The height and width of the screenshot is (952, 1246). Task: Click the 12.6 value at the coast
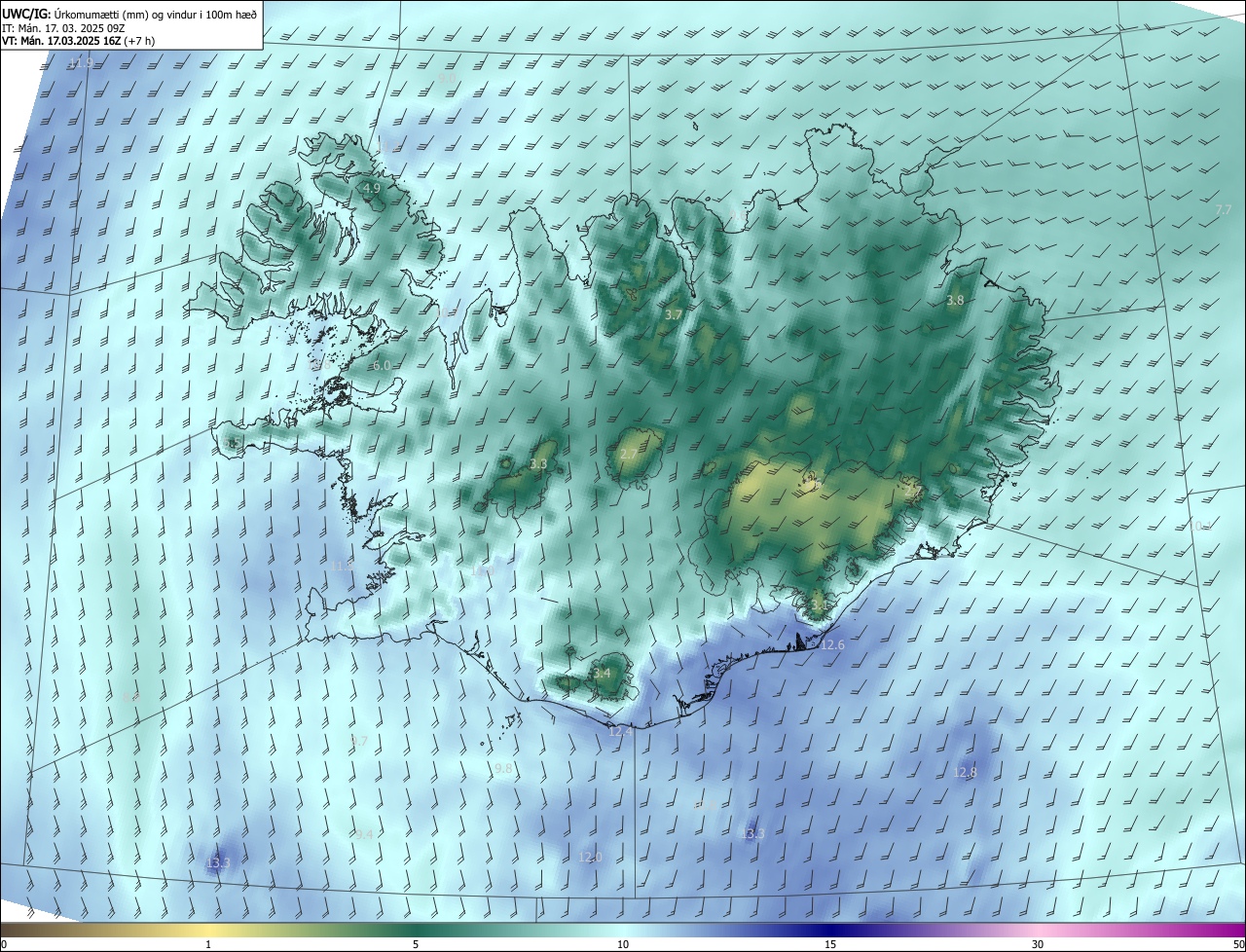pyautogui.click(x=833, y=645)
